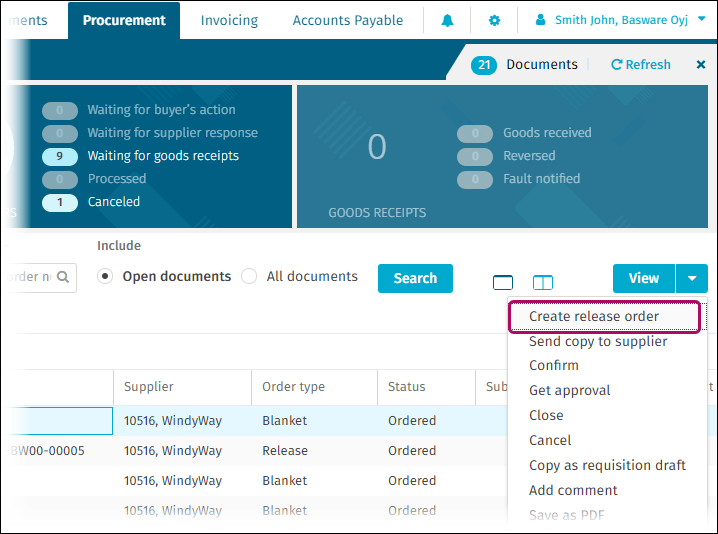Open the notifications bell icon
The width and height of the screenshot is (718, 534).
(x=446, y=20)
